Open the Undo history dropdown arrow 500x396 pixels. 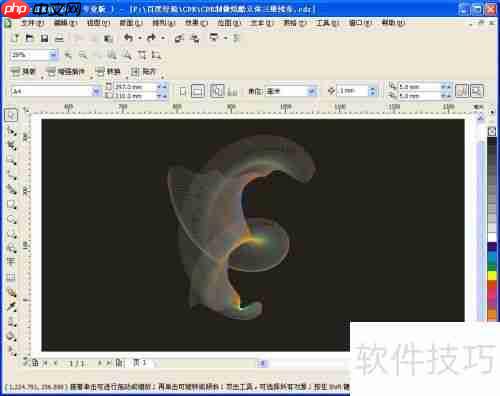pyautogui.click(x=140, y=38)
